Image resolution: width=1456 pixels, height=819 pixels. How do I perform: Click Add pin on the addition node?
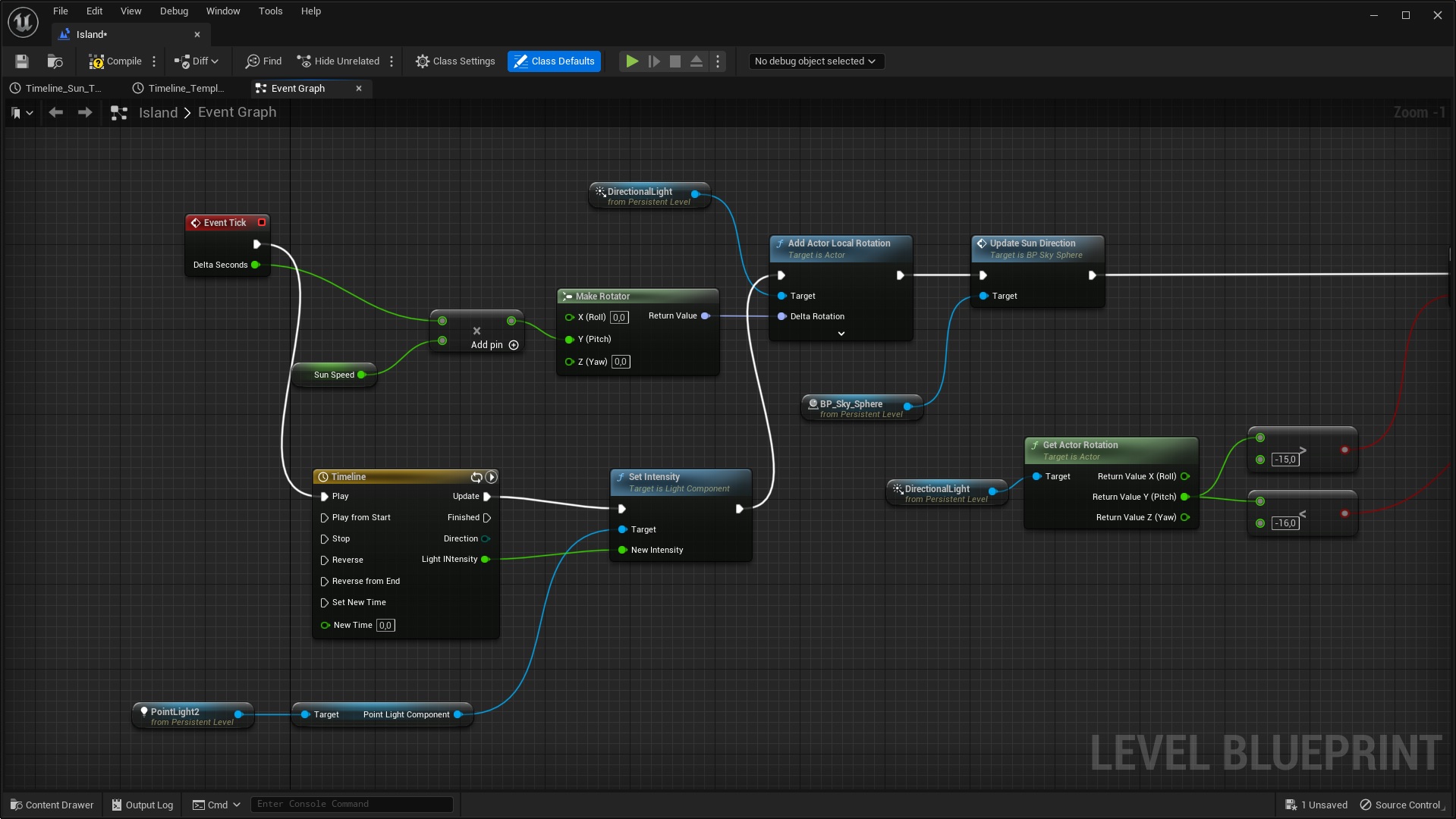pos(493,344)
